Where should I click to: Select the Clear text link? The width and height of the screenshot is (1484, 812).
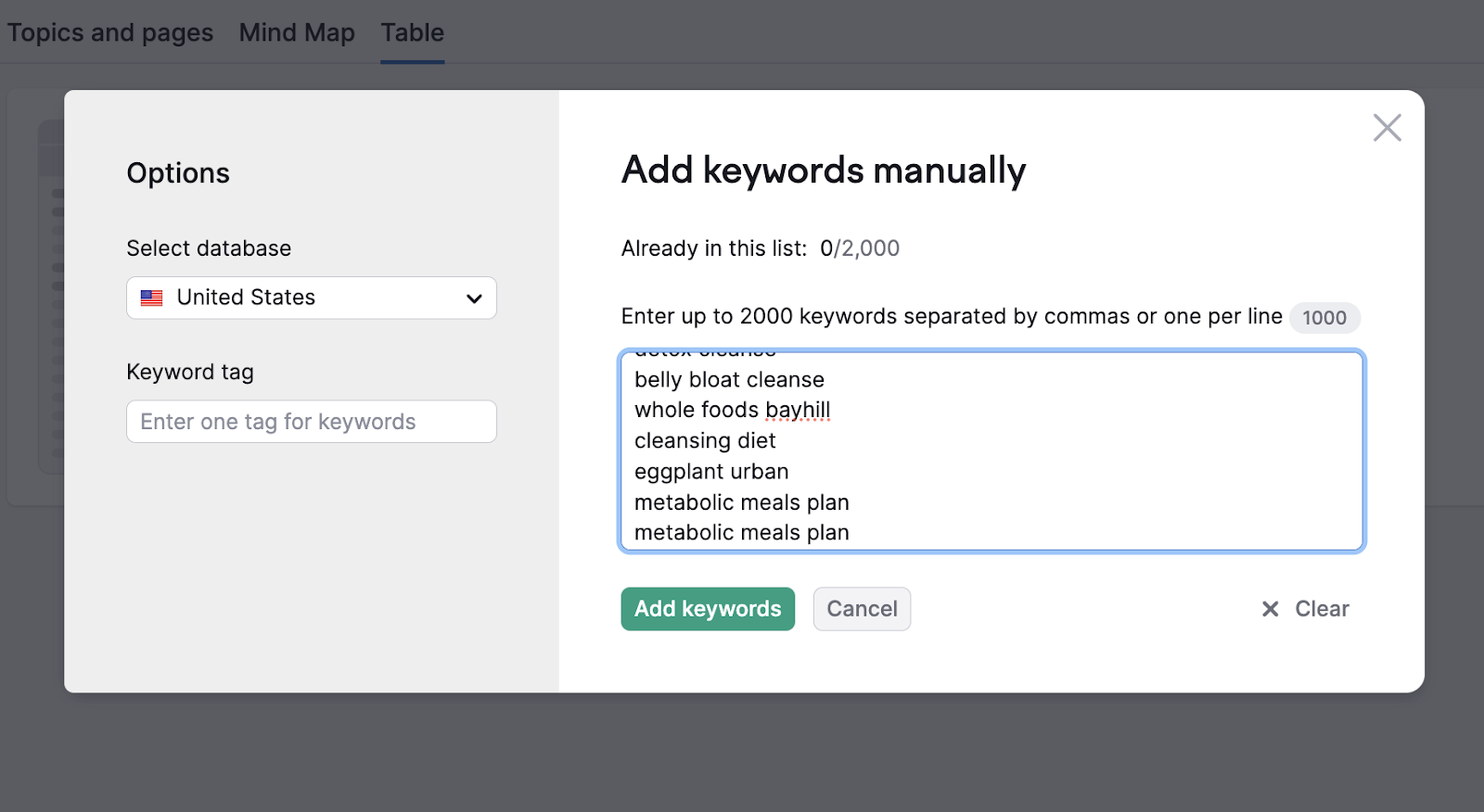click(1321, 609)
